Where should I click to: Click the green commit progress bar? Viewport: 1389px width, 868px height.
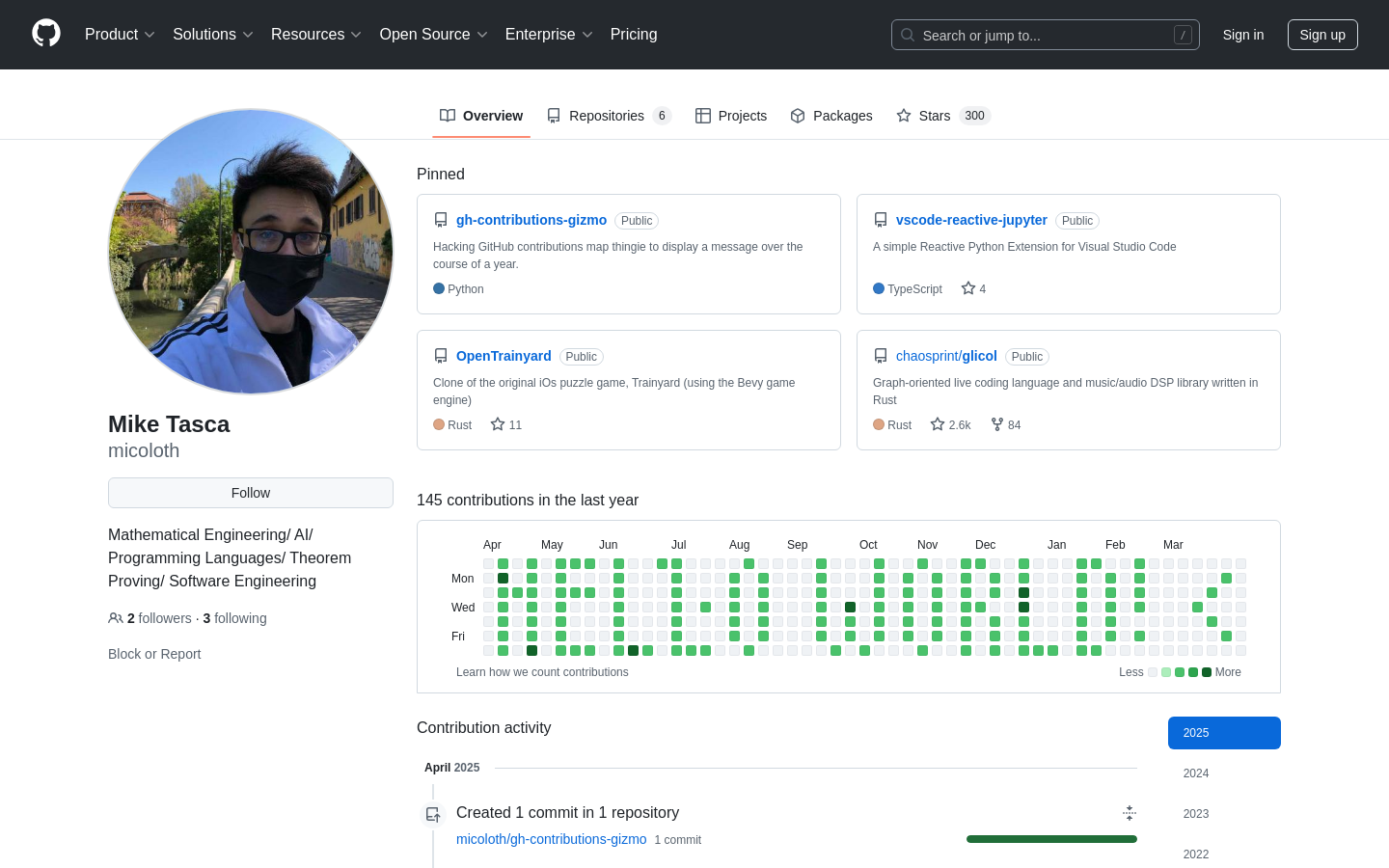tap(1051, 839)
